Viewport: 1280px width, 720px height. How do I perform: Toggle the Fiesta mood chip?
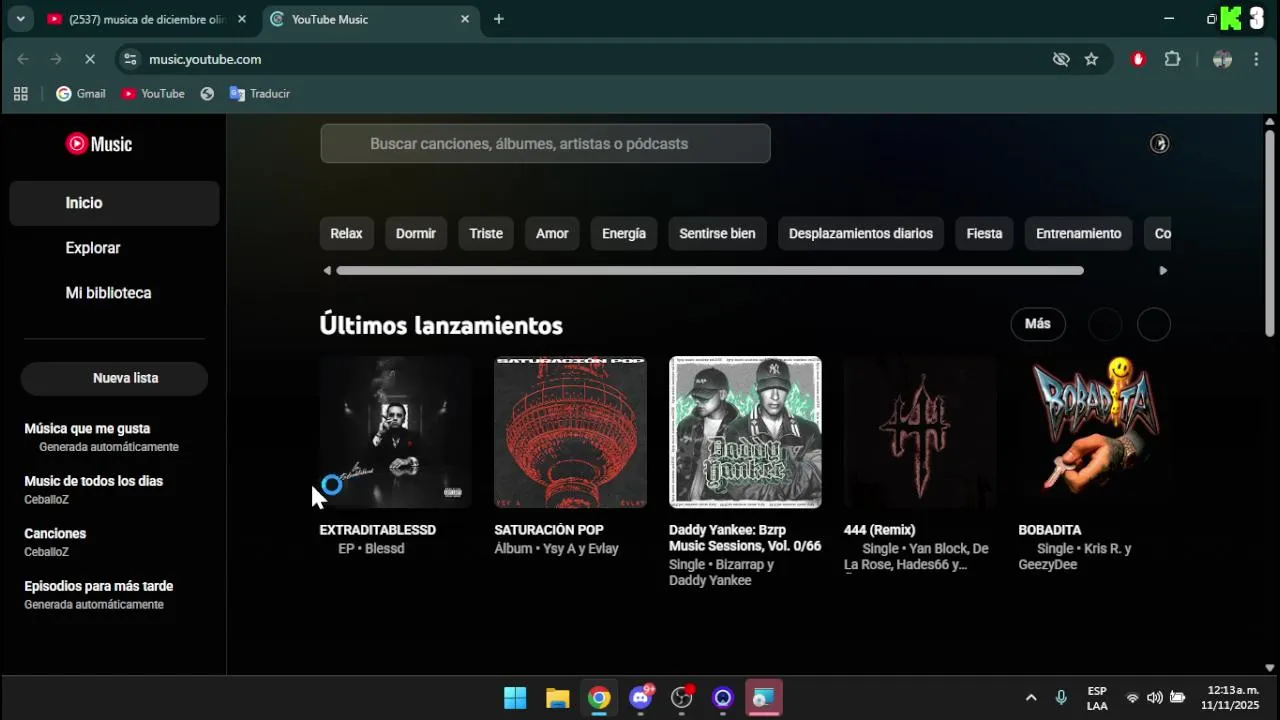pos(984,234)
